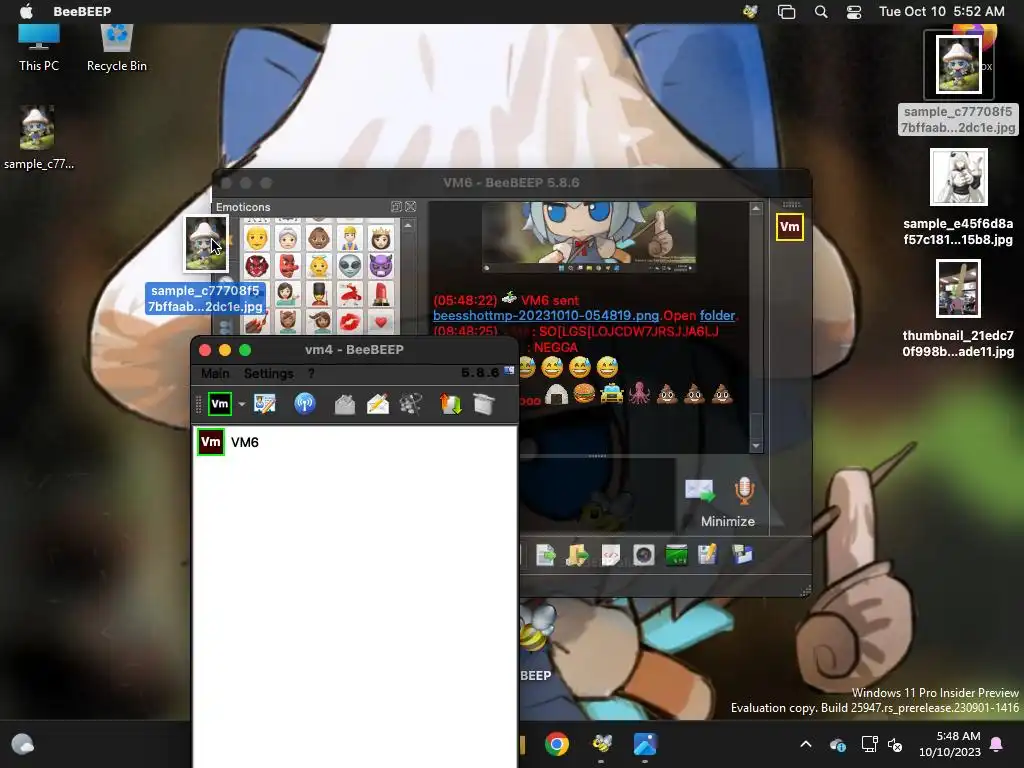
Task: Select the heart love letter emoticon
Action: pyautogui.click(x=381, y=322)
